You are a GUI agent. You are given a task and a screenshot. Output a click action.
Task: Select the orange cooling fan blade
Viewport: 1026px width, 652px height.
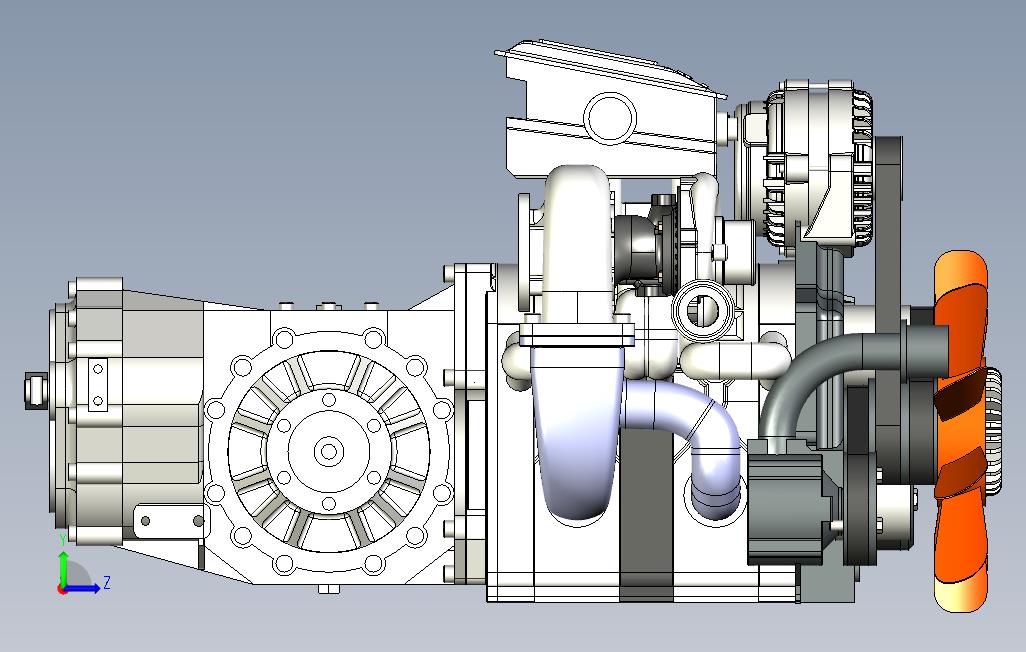[x=959, y=432]
